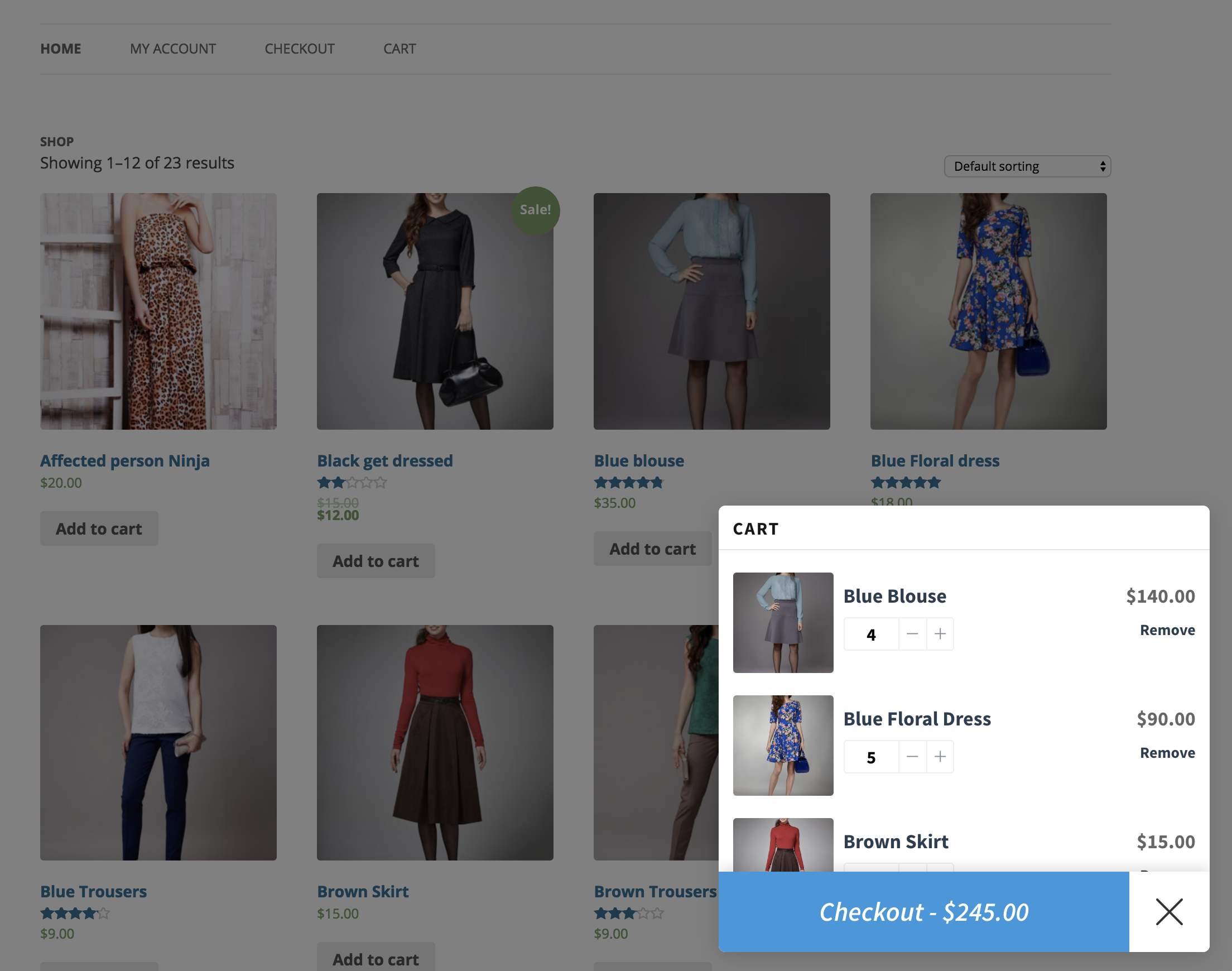Add Affected person Ninja to cart

(99, 528)
